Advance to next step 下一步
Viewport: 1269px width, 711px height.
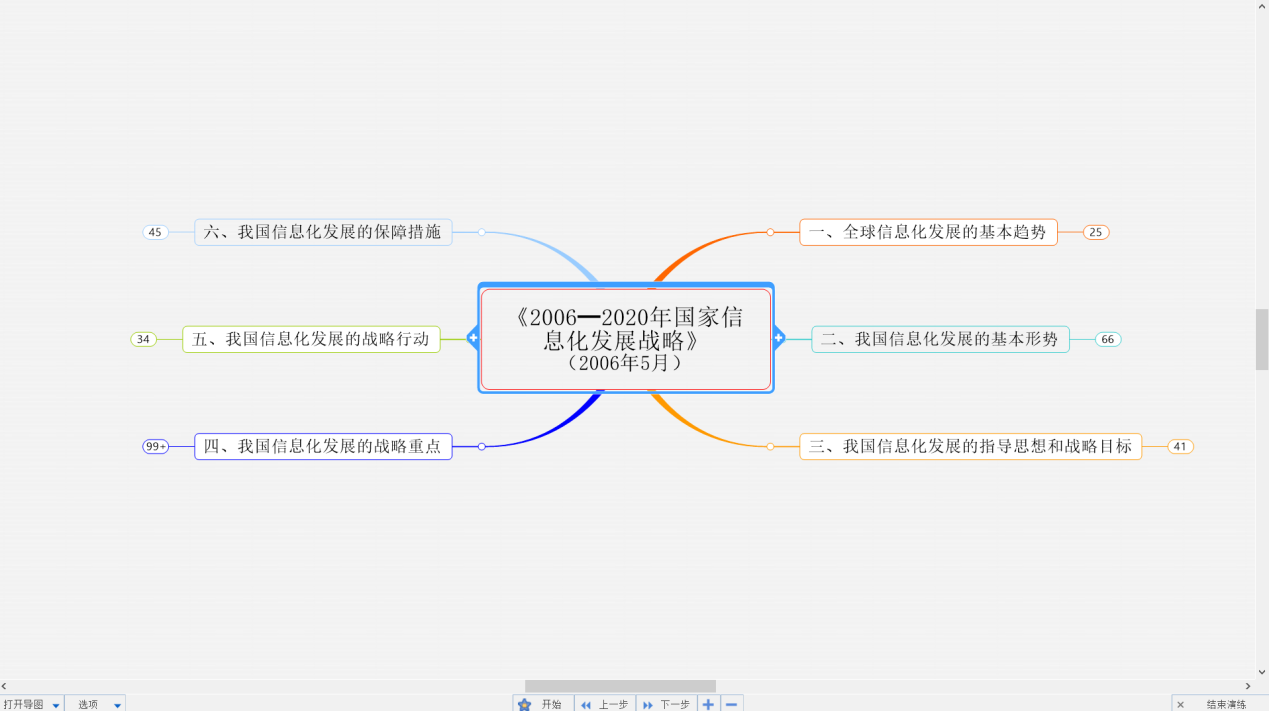666,704
